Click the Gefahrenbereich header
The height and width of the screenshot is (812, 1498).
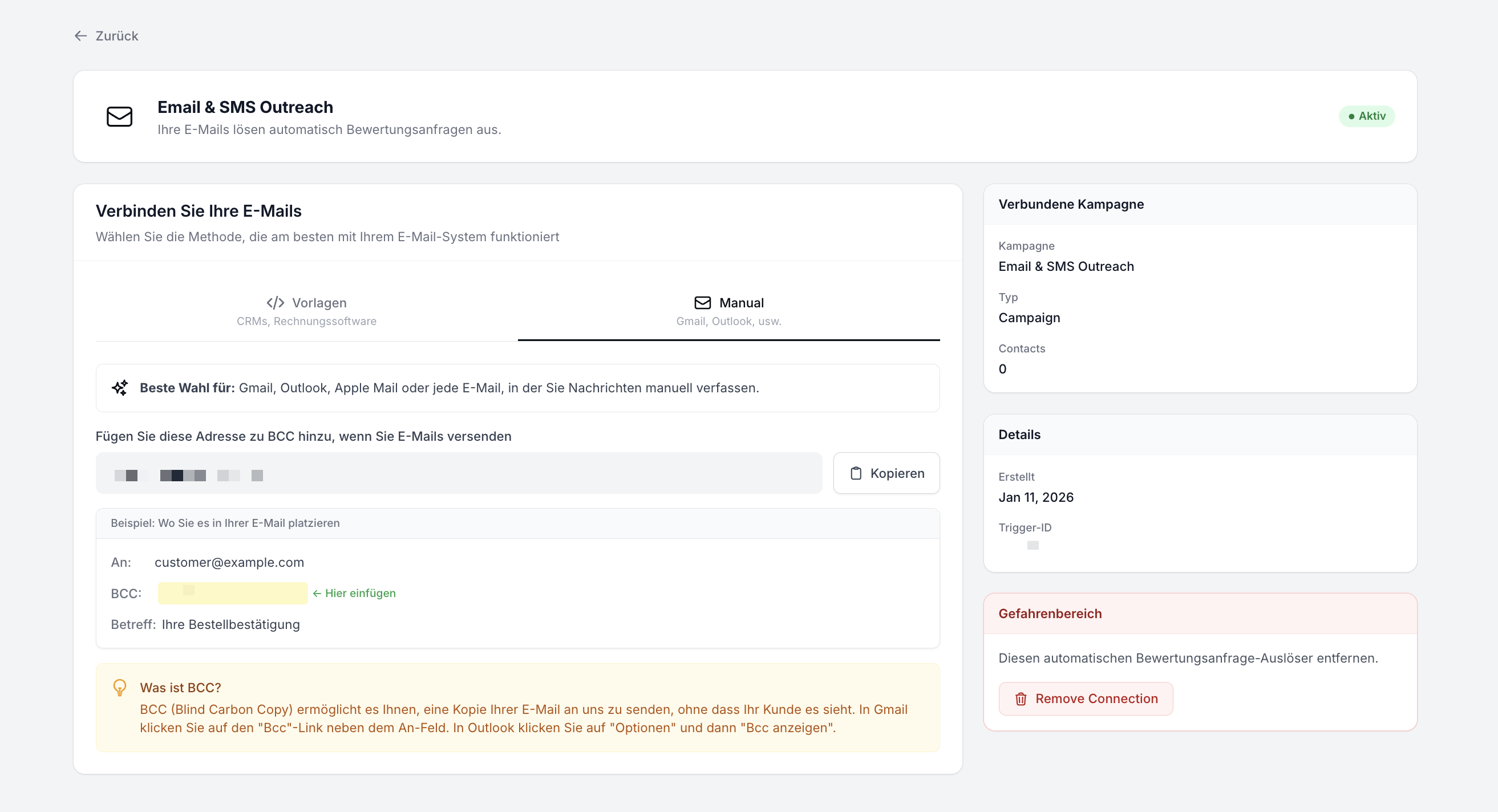1050,614
